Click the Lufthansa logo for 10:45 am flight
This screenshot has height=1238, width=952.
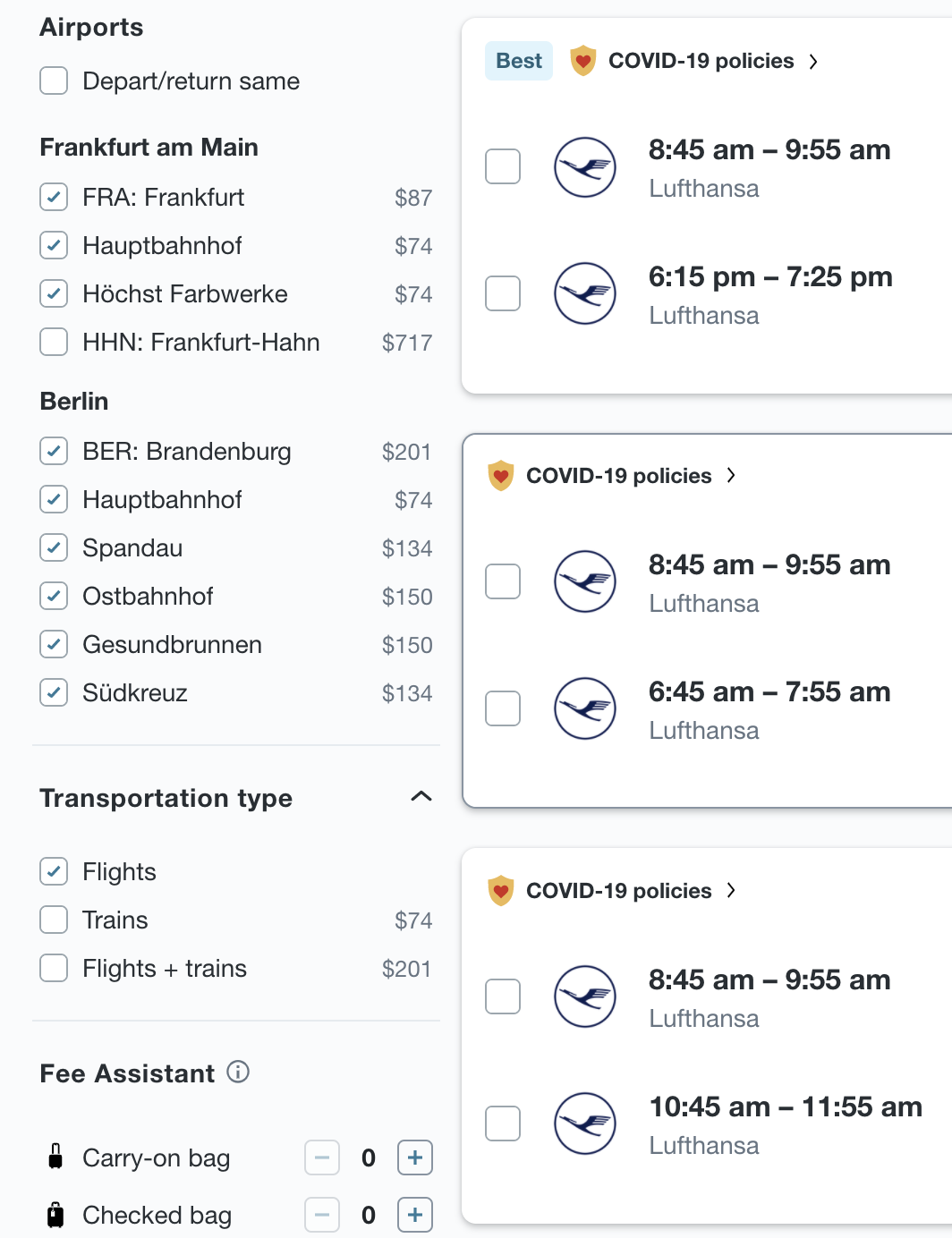585,1124
